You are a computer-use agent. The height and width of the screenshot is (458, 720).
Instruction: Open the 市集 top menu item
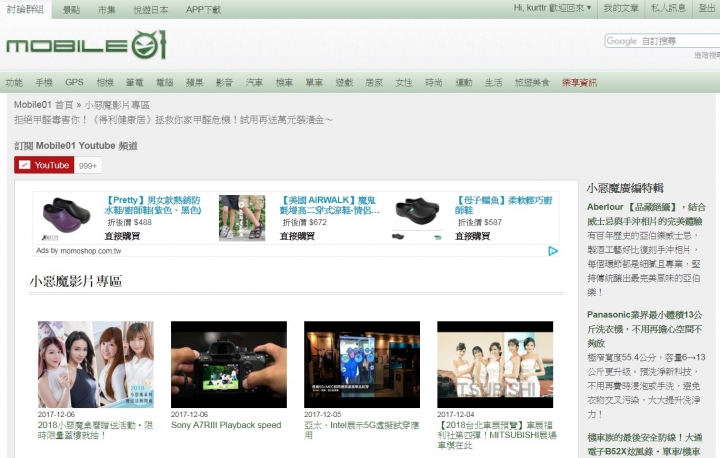(107, 10)
